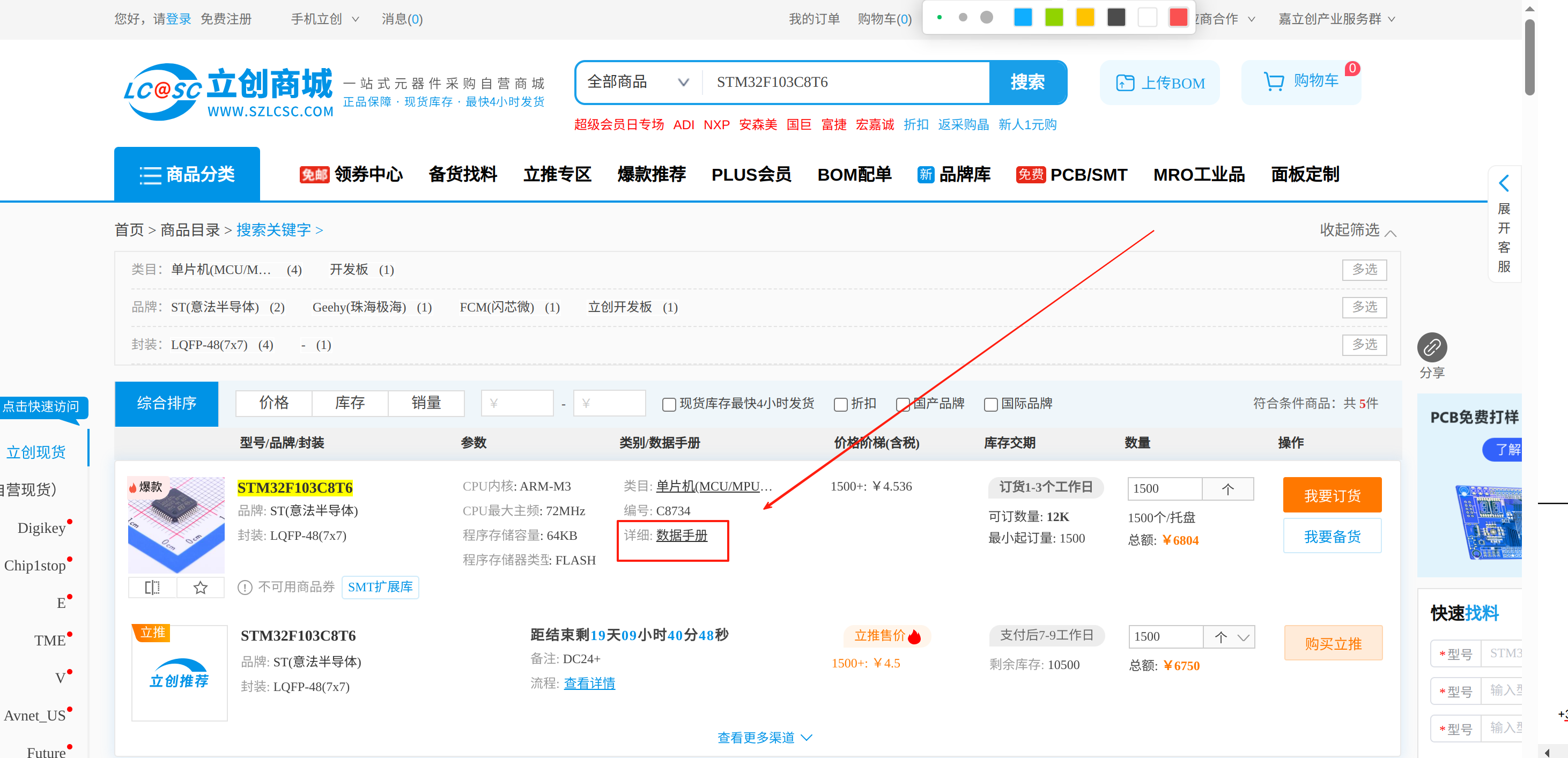Viewport: 1568px width, 758px height.
Task: Click the 不可用商品券 info icon
Action: (245, 588)
